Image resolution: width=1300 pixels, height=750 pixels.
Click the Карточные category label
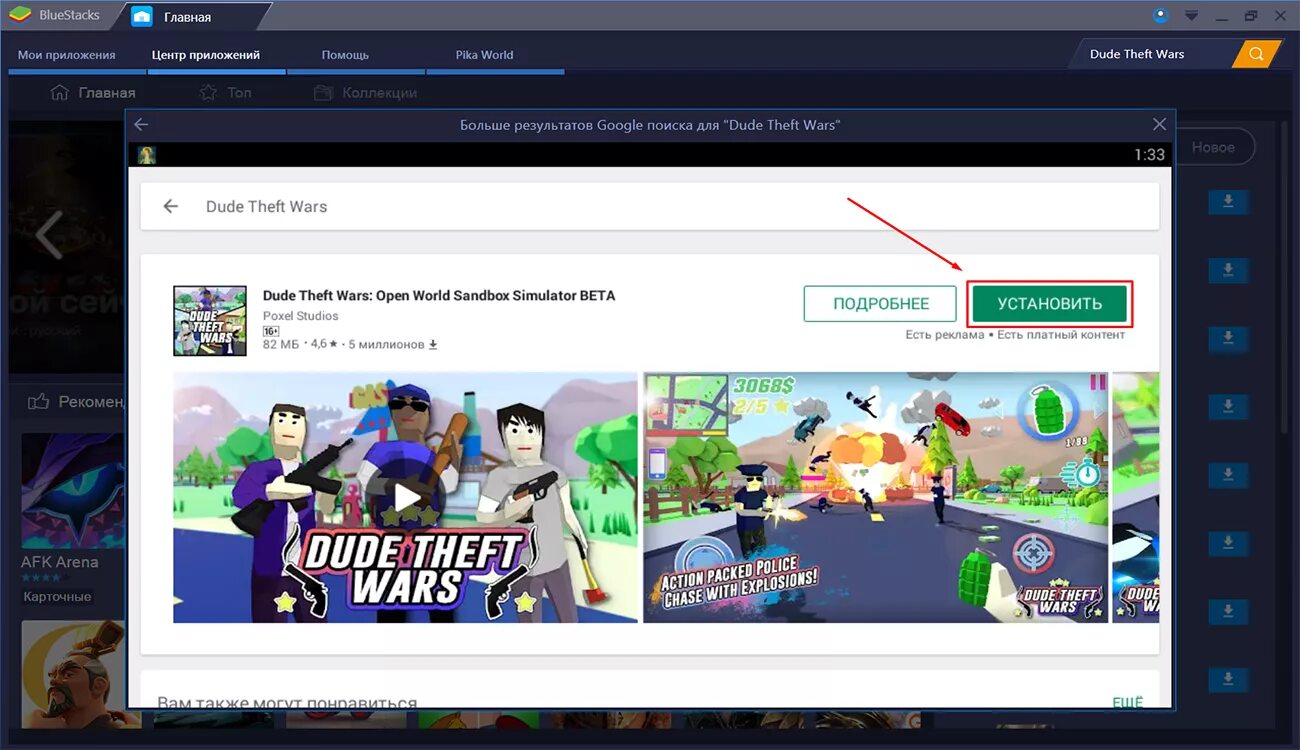tap(58, 597)
